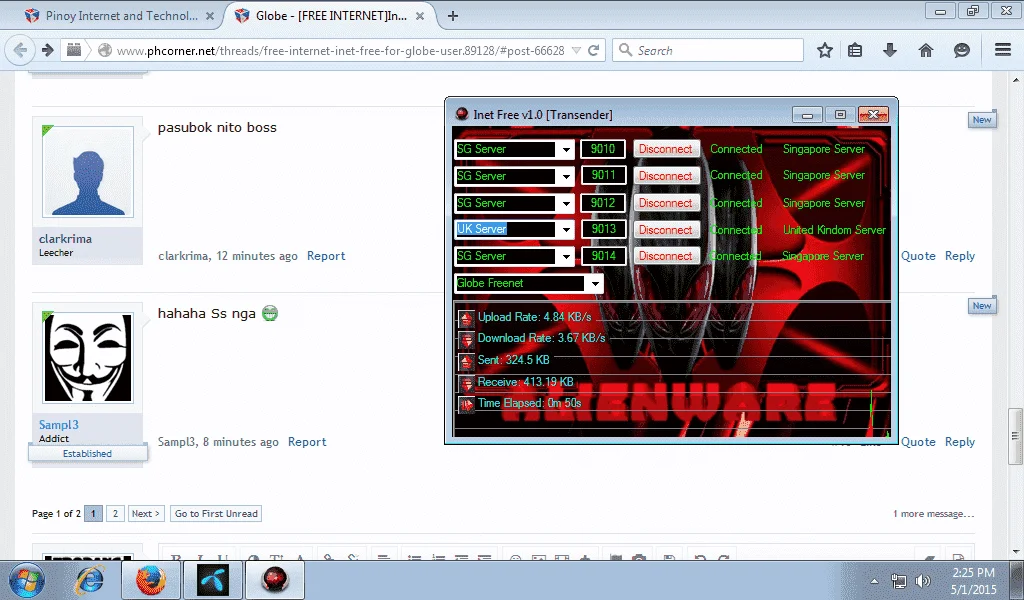
Task: Open the dropdown for port 9014 server
Action: (x=566, y=257)
